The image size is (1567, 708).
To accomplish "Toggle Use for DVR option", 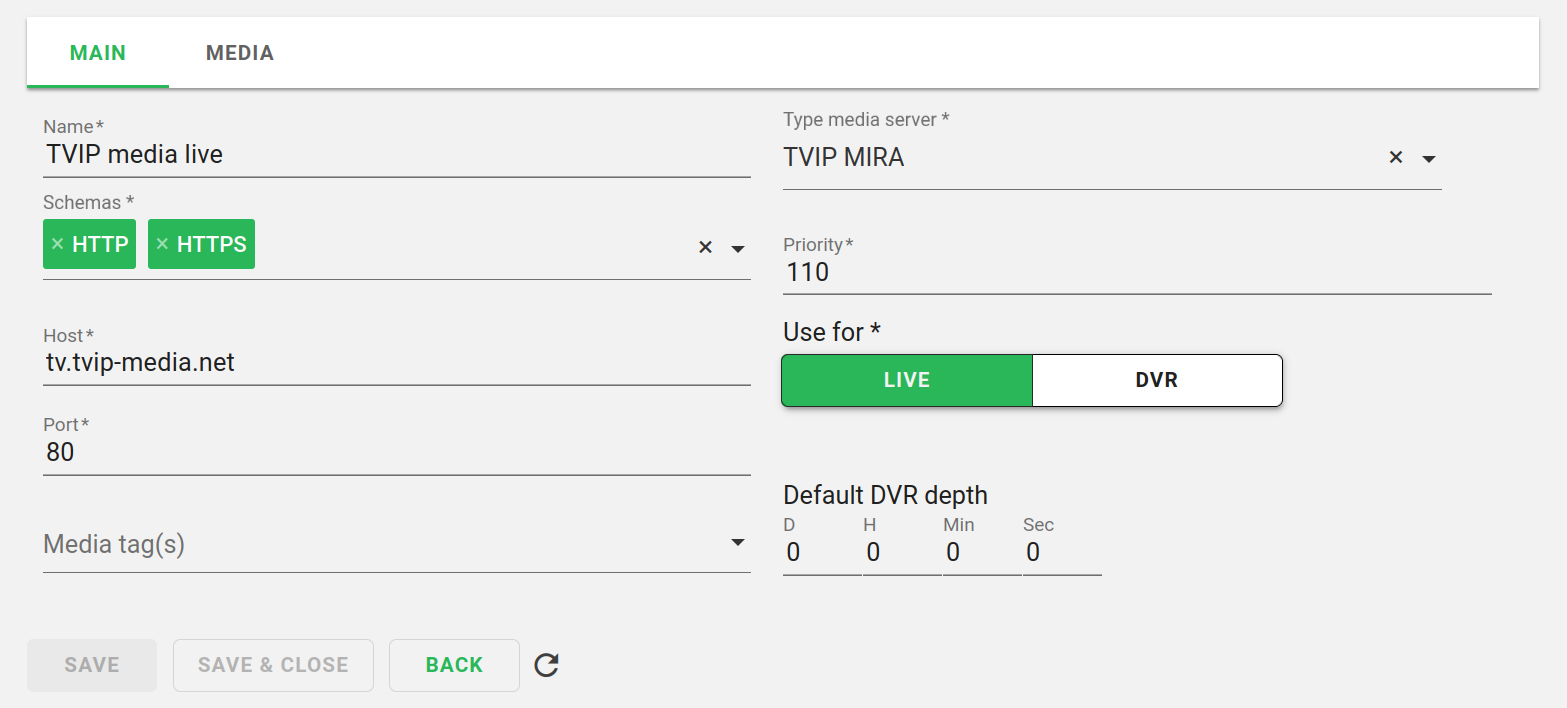I will (x=1156, y=380).
